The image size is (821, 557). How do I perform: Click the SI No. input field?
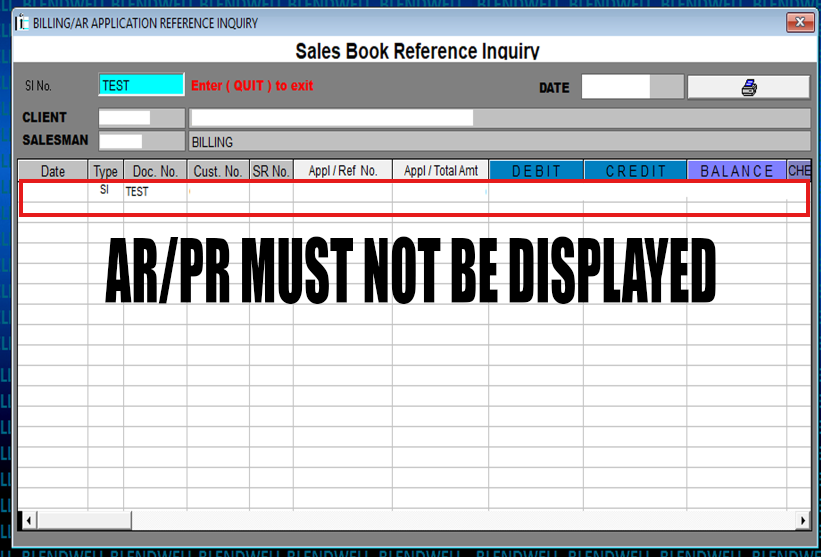(141, 85)
